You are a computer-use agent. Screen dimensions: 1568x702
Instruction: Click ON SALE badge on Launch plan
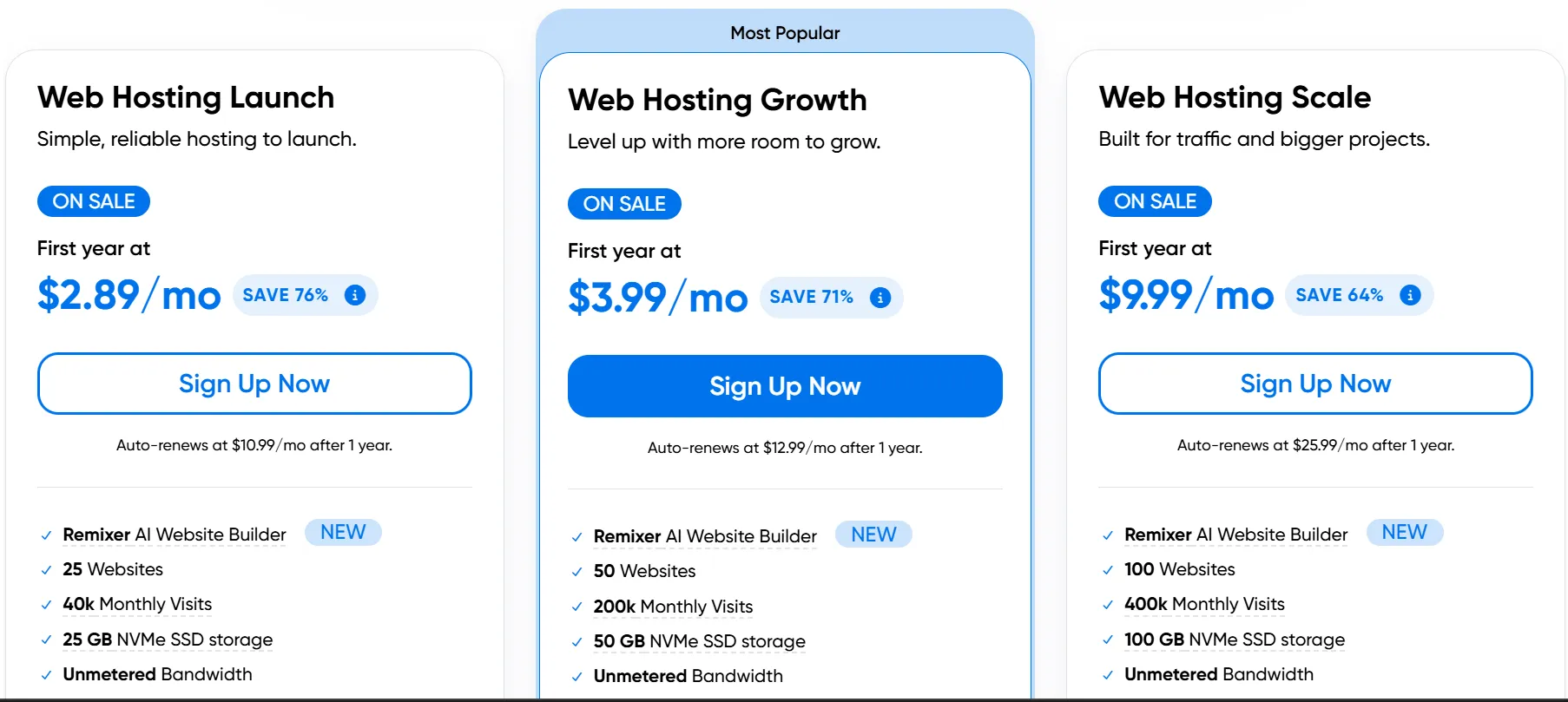click(x=94, y=201)
